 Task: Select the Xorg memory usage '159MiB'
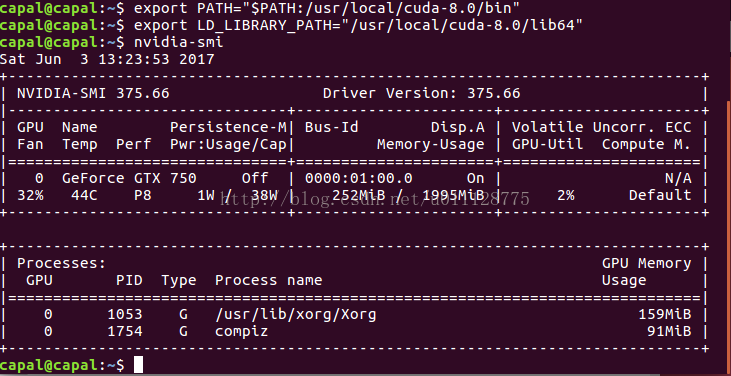(x=665, y=314)
